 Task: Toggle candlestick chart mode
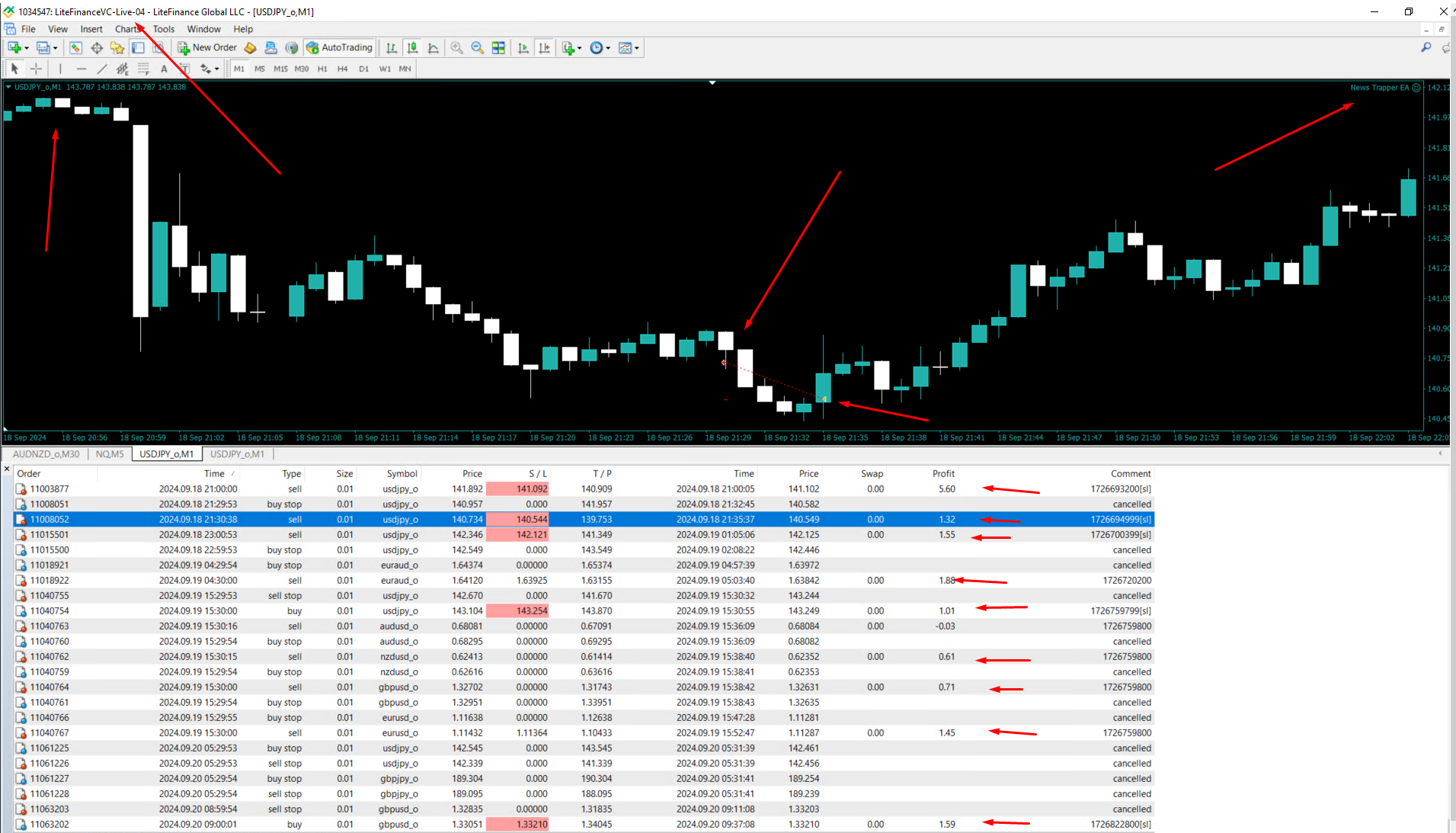point(412,48)
